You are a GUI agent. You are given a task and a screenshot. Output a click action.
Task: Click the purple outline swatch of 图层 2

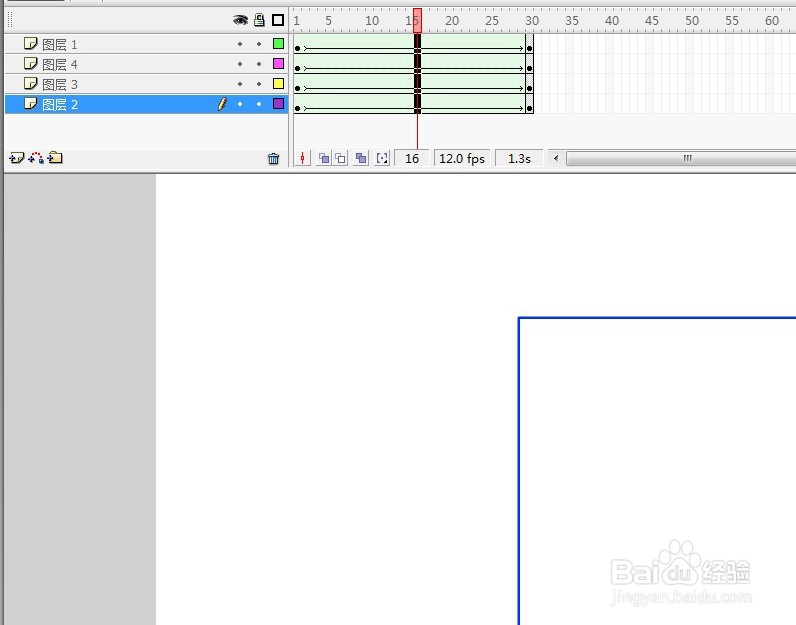[x=278, y=104]
